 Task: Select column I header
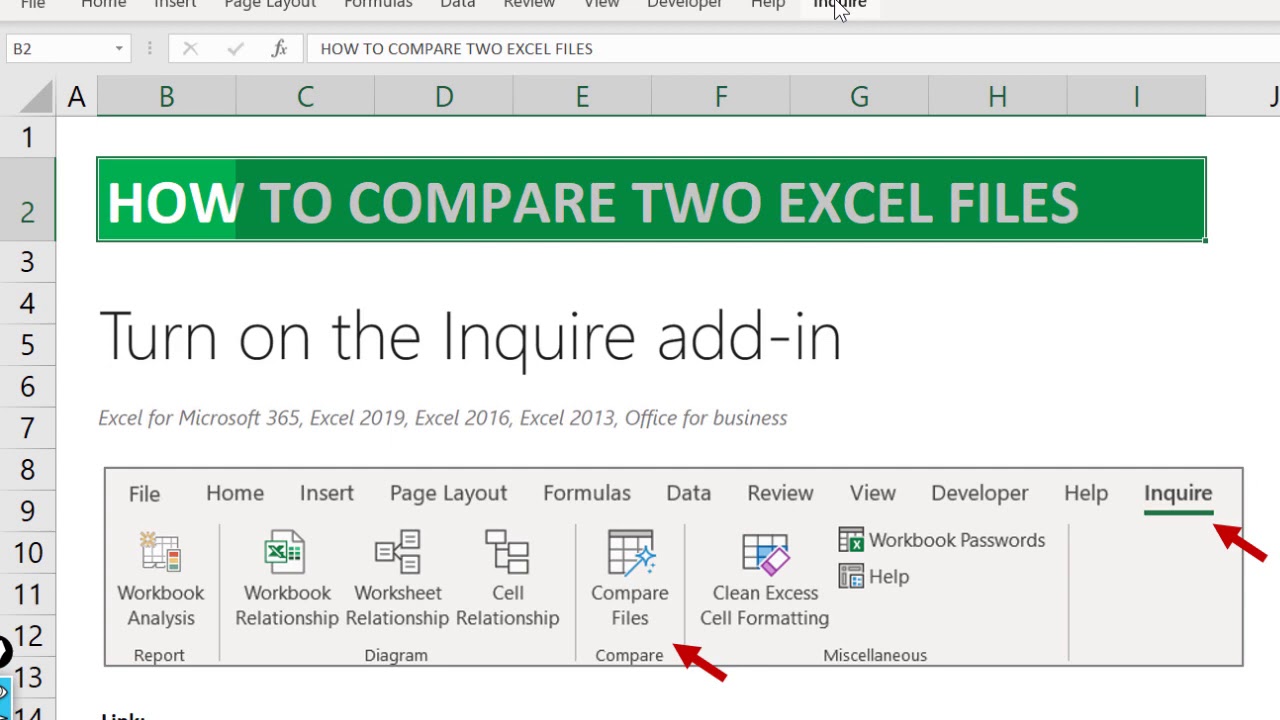[1136, 97]
